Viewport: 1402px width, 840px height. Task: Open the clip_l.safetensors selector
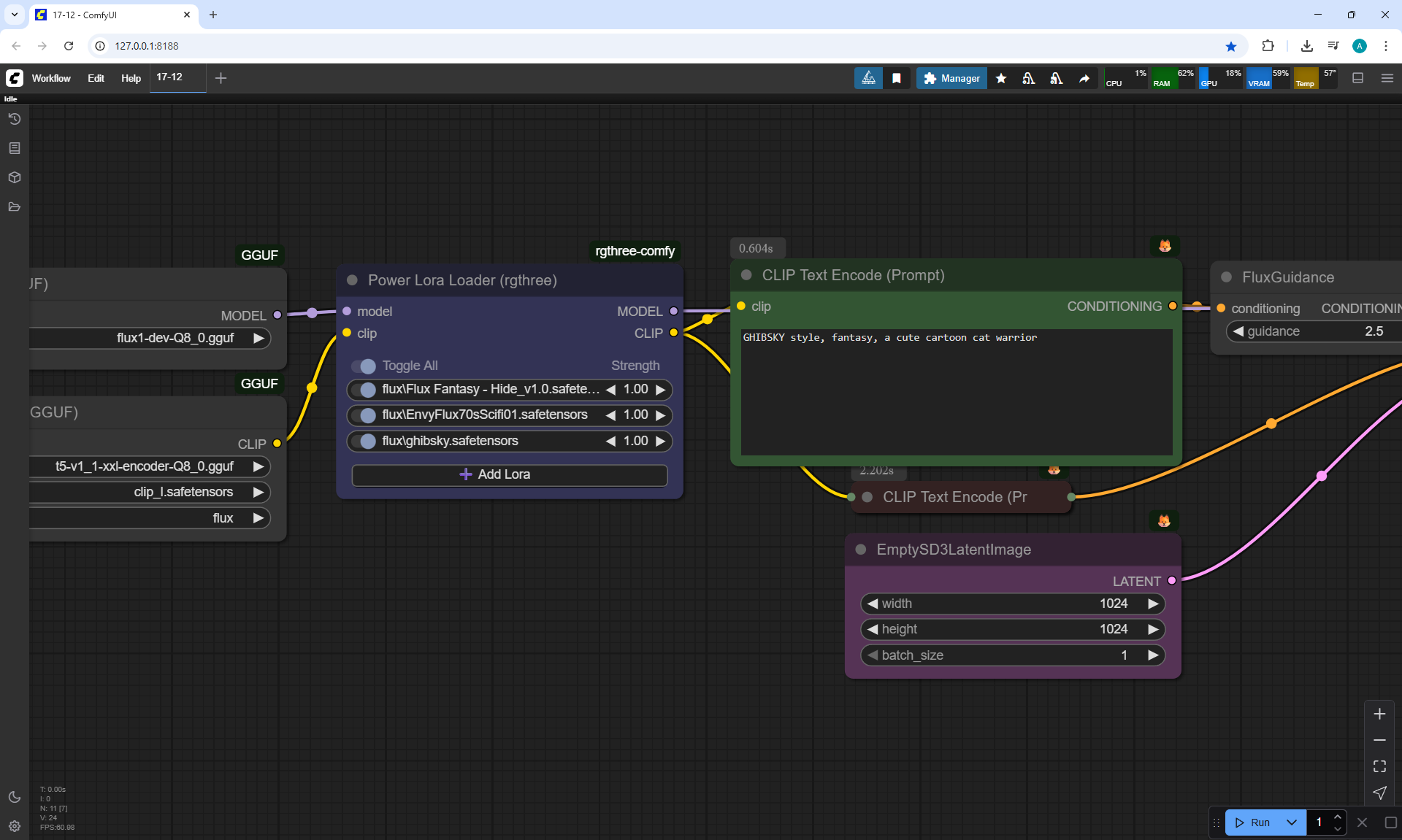(183, 492)
